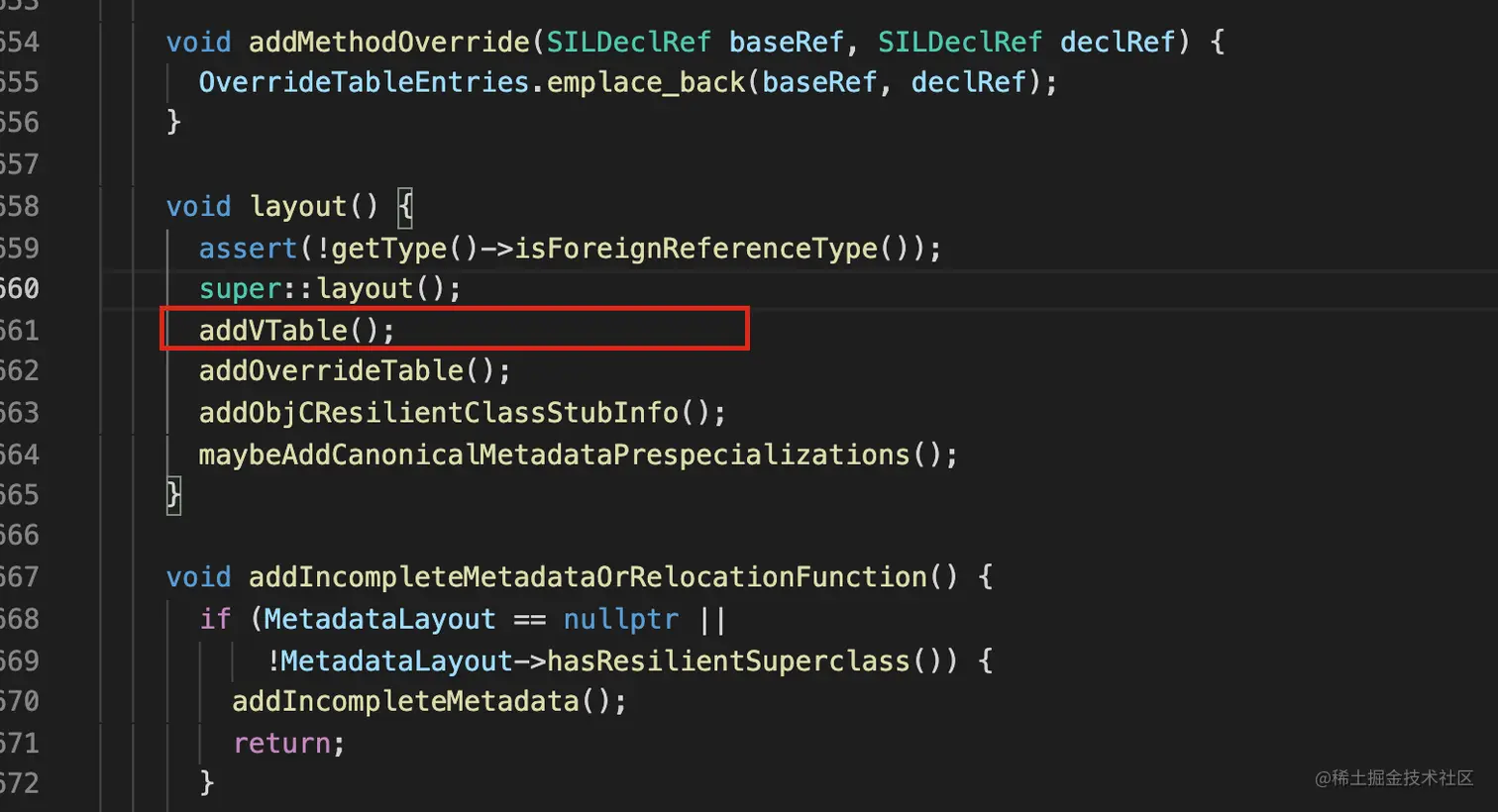Click MetadataLayout in the if condition on line 668
Screen dimensions: 1498x812
[x=379, y=619]
